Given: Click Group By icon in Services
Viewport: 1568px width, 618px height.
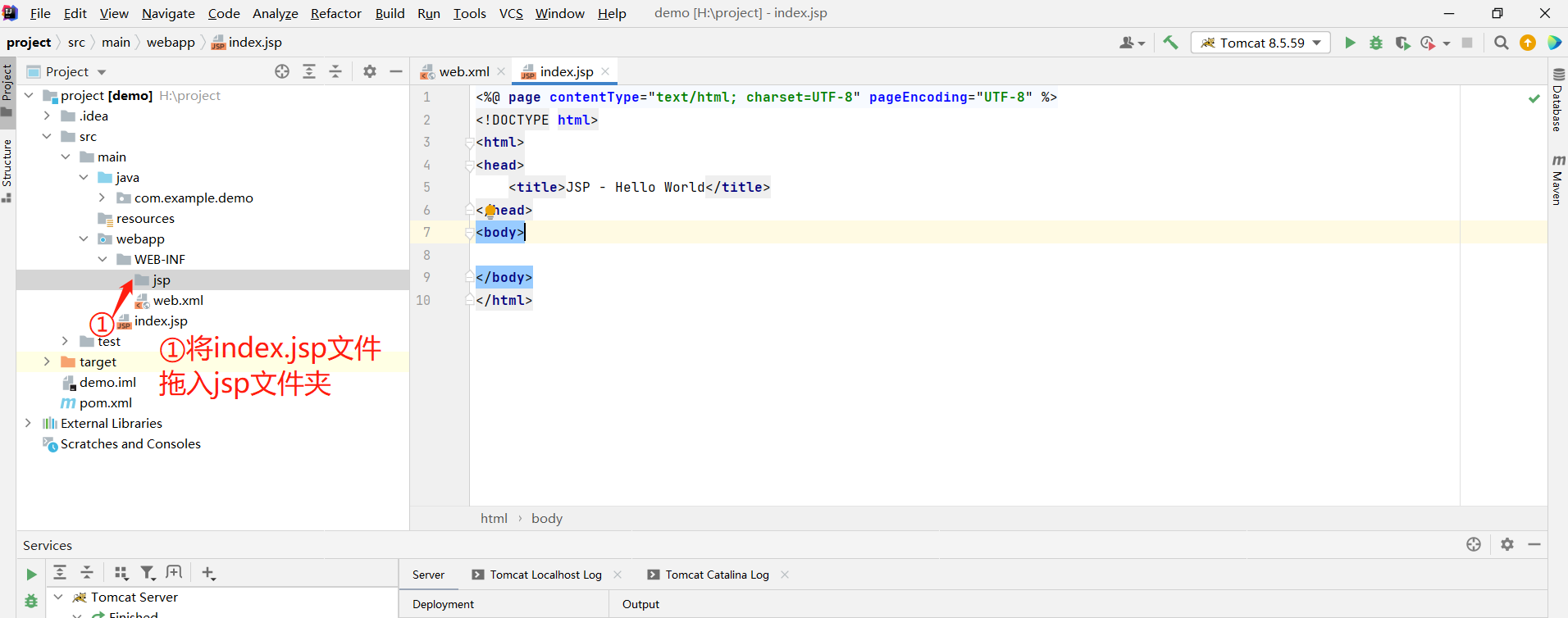Looking at the screenshot, I should (121, 573).
